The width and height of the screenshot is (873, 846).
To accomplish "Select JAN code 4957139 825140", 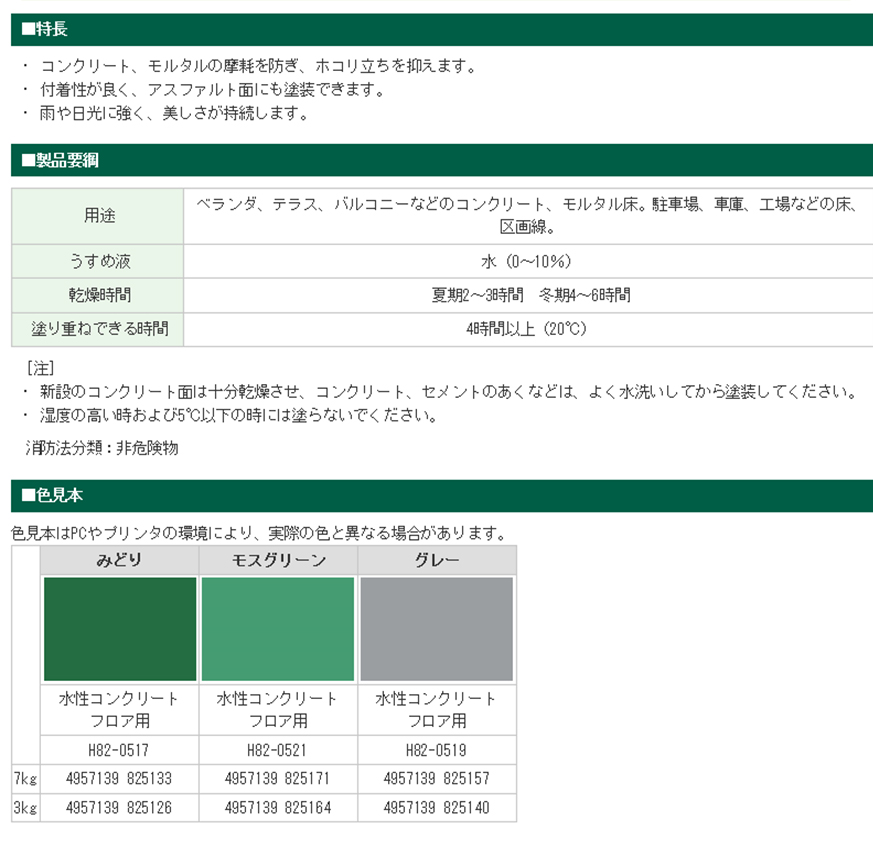I will point(434,807).
